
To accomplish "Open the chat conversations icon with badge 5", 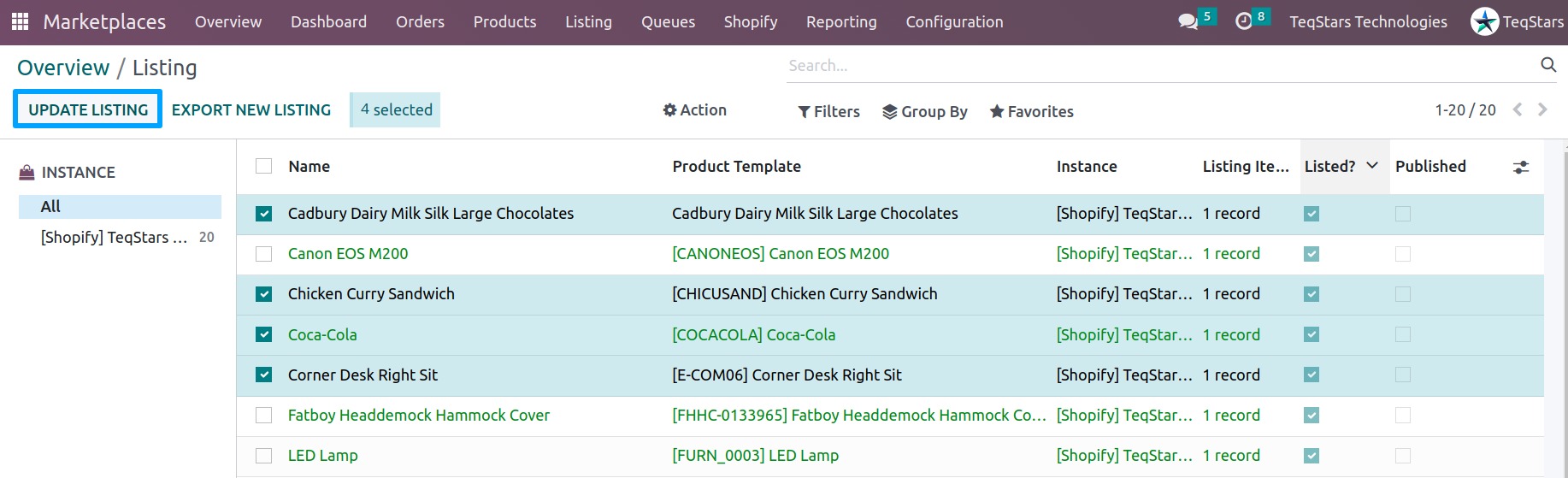I will (x=1188, y=21).
